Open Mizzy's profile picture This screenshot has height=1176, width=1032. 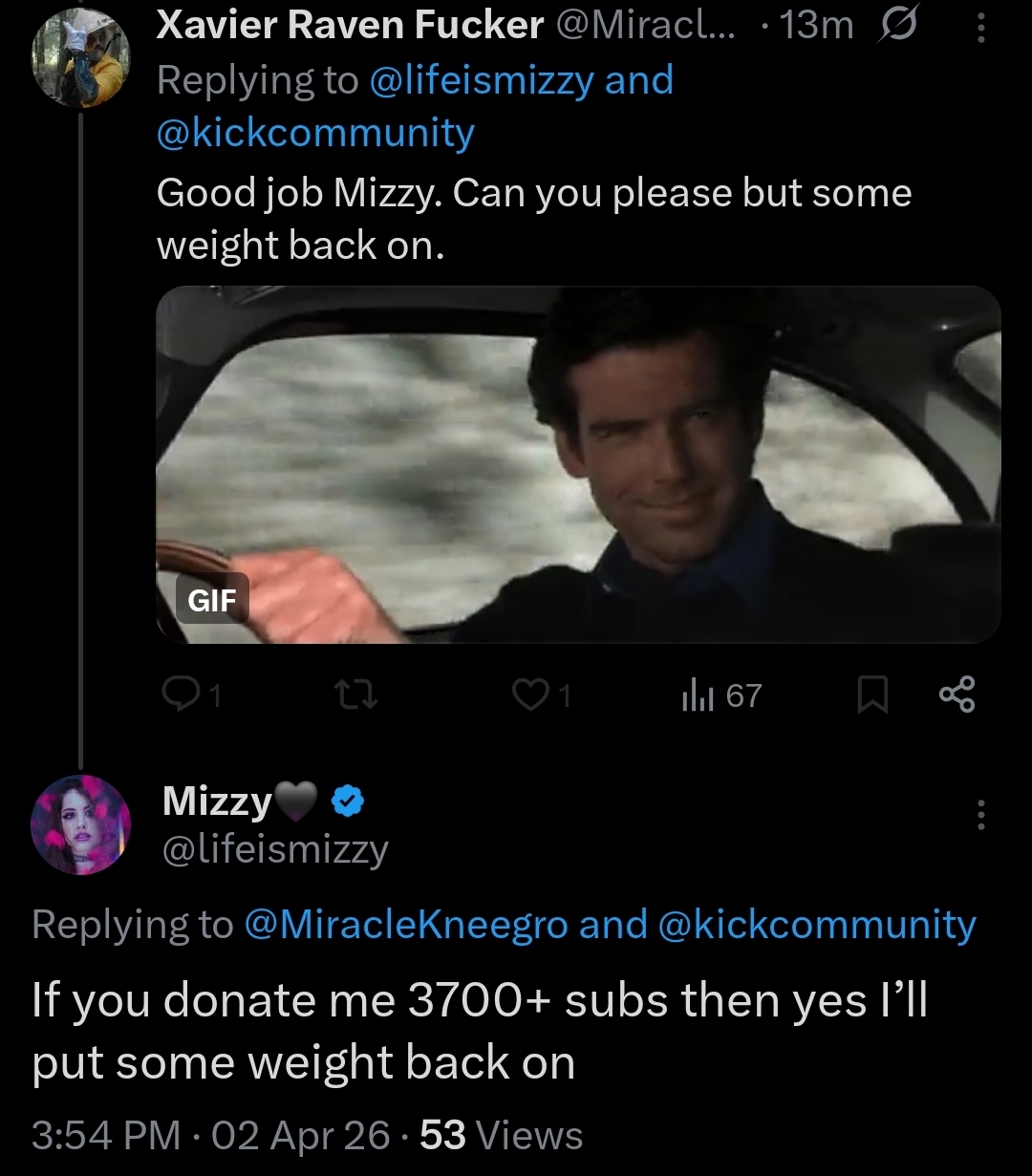click(80, 824)
